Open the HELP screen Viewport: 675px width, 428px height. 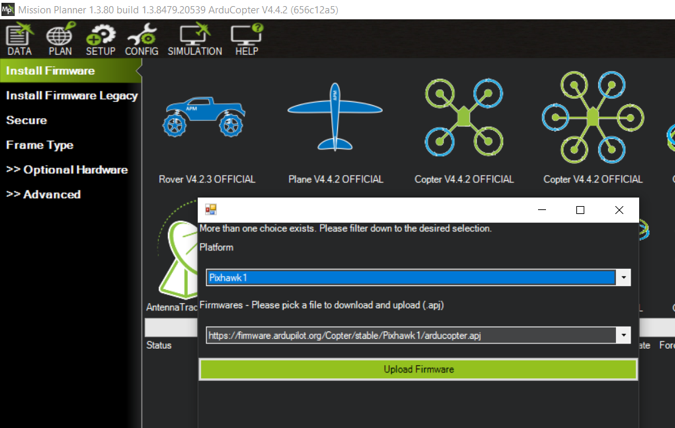(x=247, y=40)
